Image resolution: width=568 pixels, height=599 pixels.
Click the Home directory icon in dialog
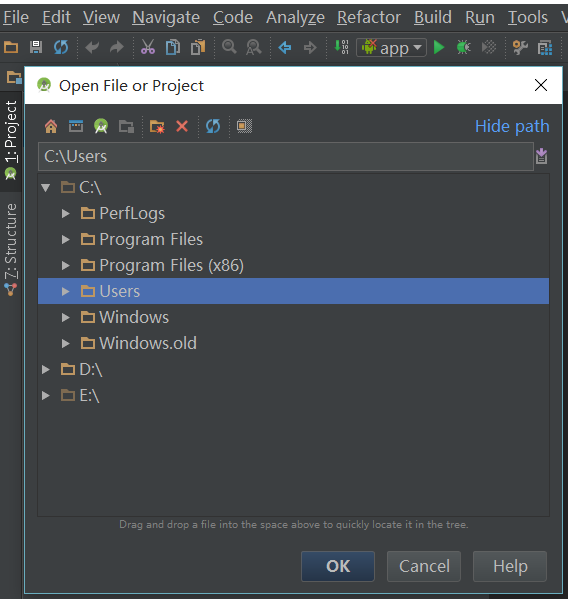(51, 126)
